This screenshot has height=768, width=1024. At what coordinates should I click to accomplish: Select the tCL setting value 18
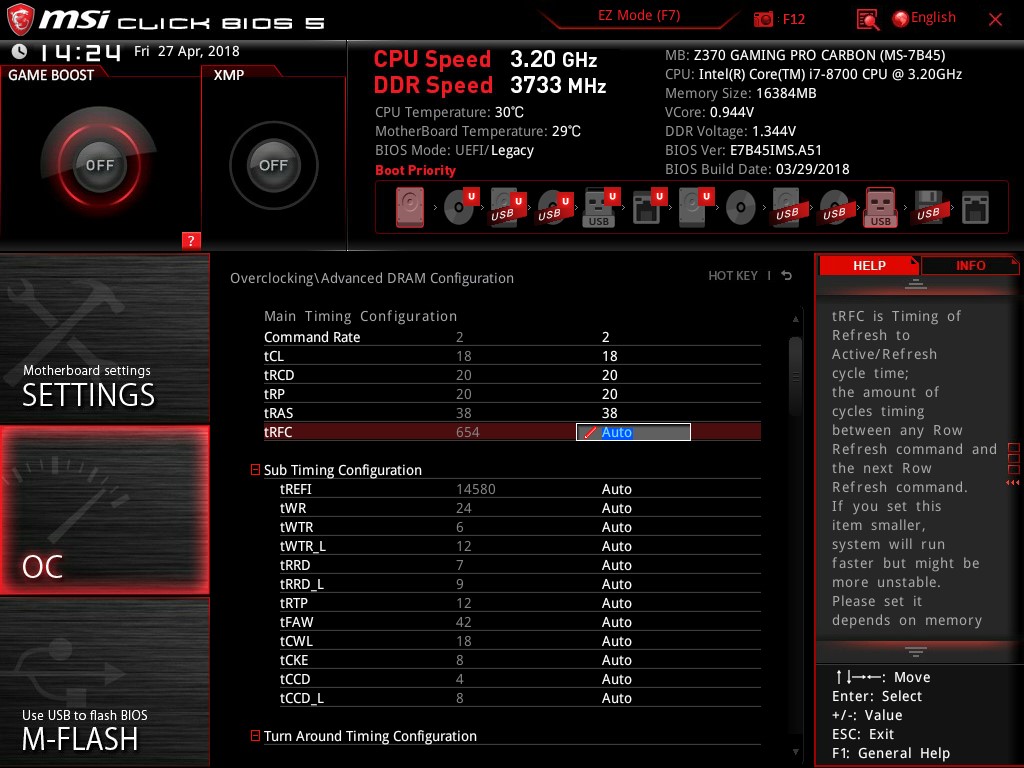point(609,356)
